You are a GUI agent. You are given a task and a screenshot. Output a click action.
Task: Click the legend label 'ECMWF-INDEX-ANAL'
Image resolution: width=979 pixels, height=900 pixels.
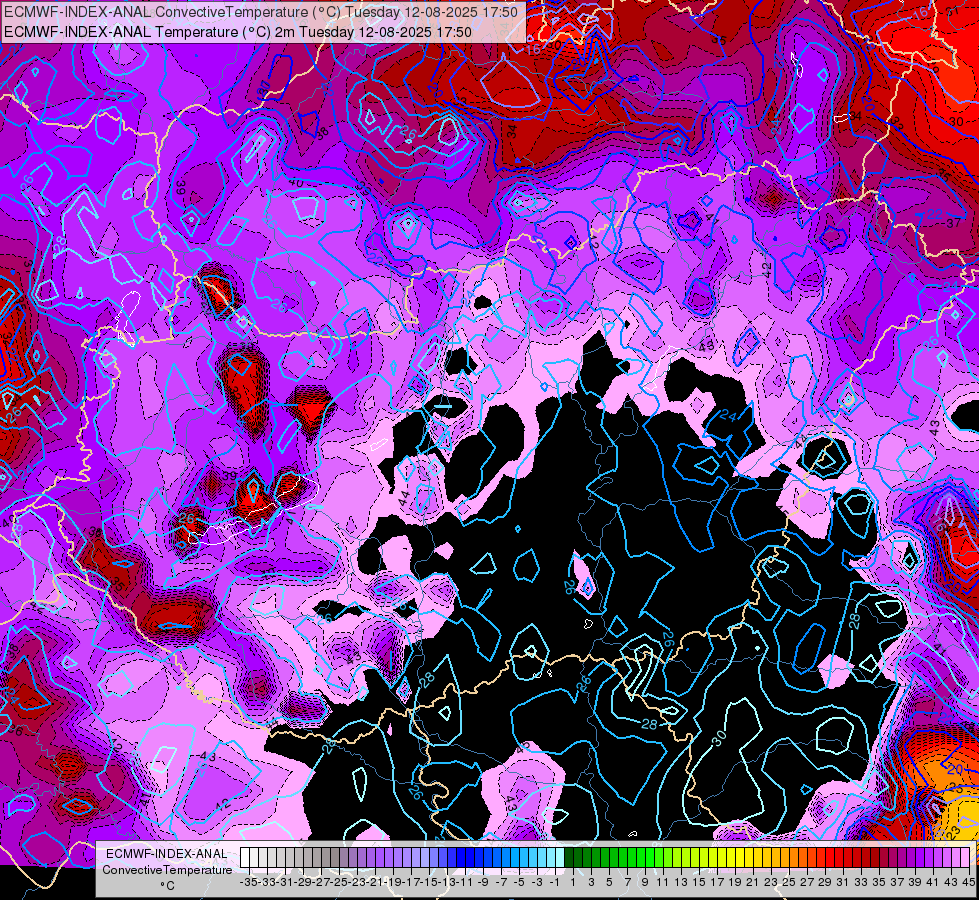(x=167, y=854)
